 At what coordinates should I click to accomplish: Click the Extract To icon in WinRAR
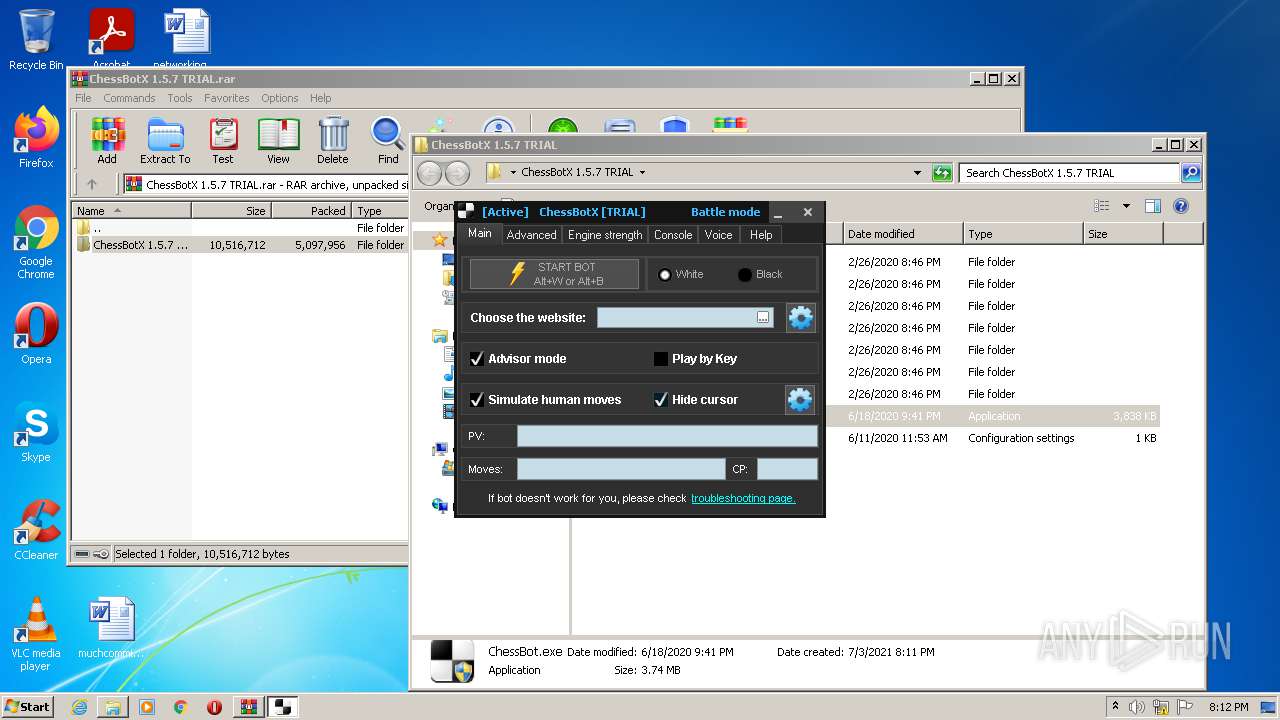165,140
